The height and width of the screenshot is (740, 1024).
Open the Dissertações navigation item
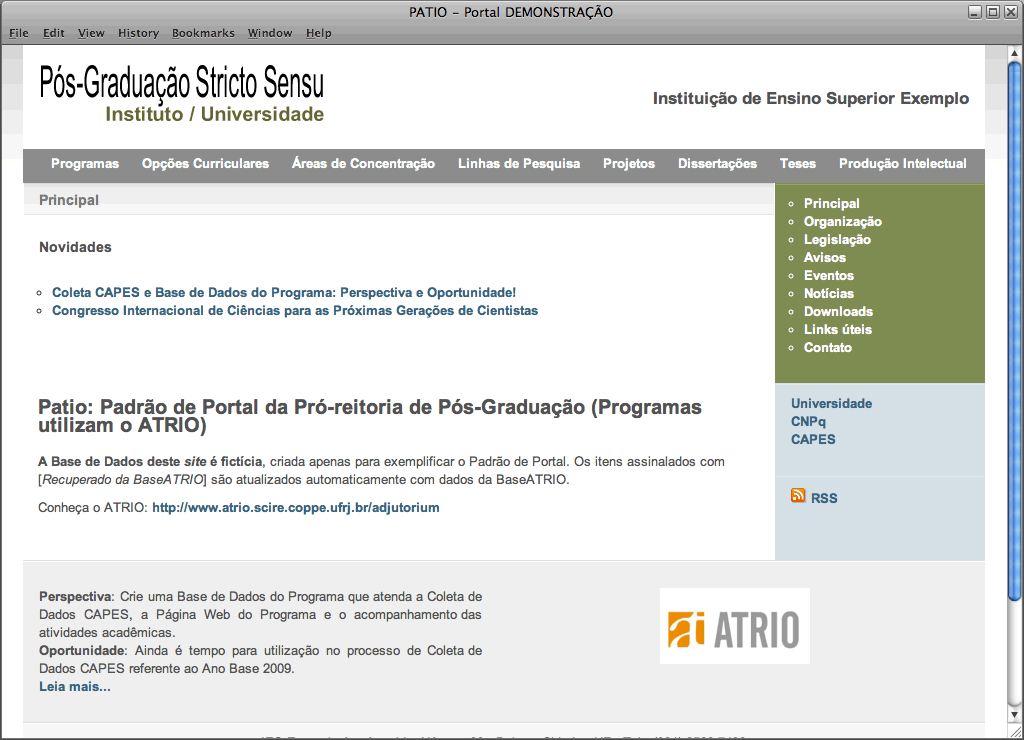coord(717,164)
